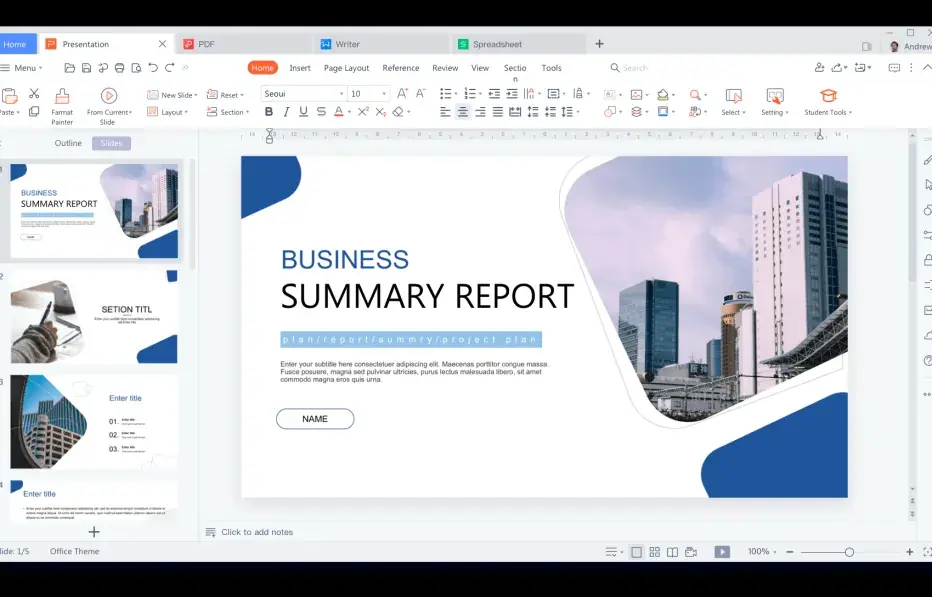
Task: Increase font size with the larger A icon
Action: pyautogui.click(x=402, y=93)
